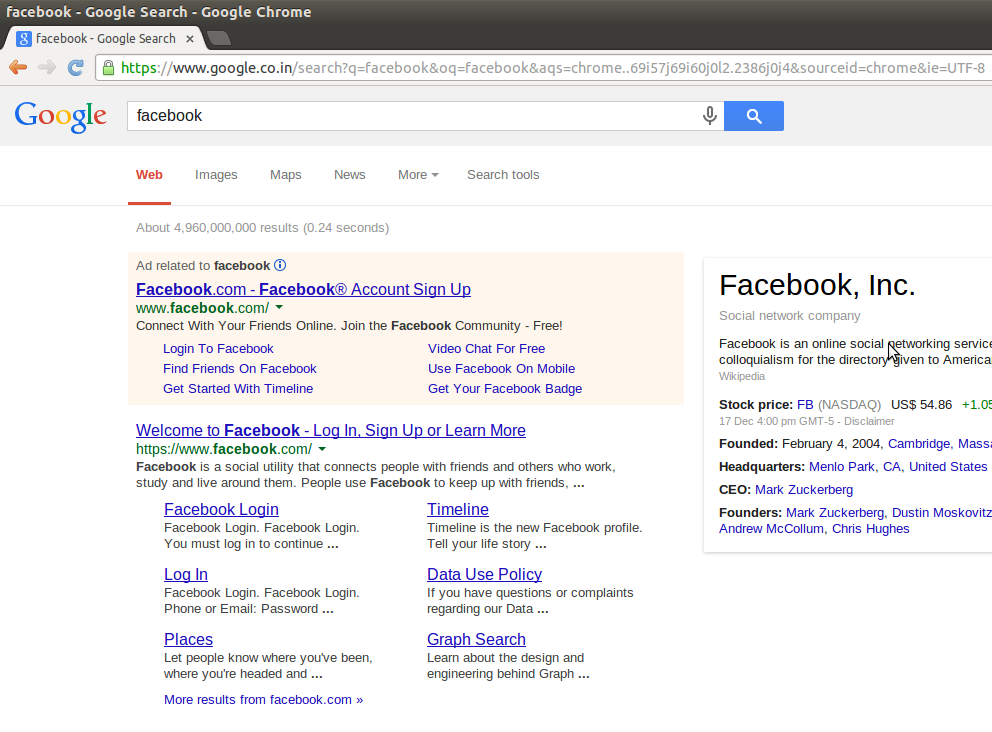Select the Web tab
This screenshot has height=732, width=992.
149,175
